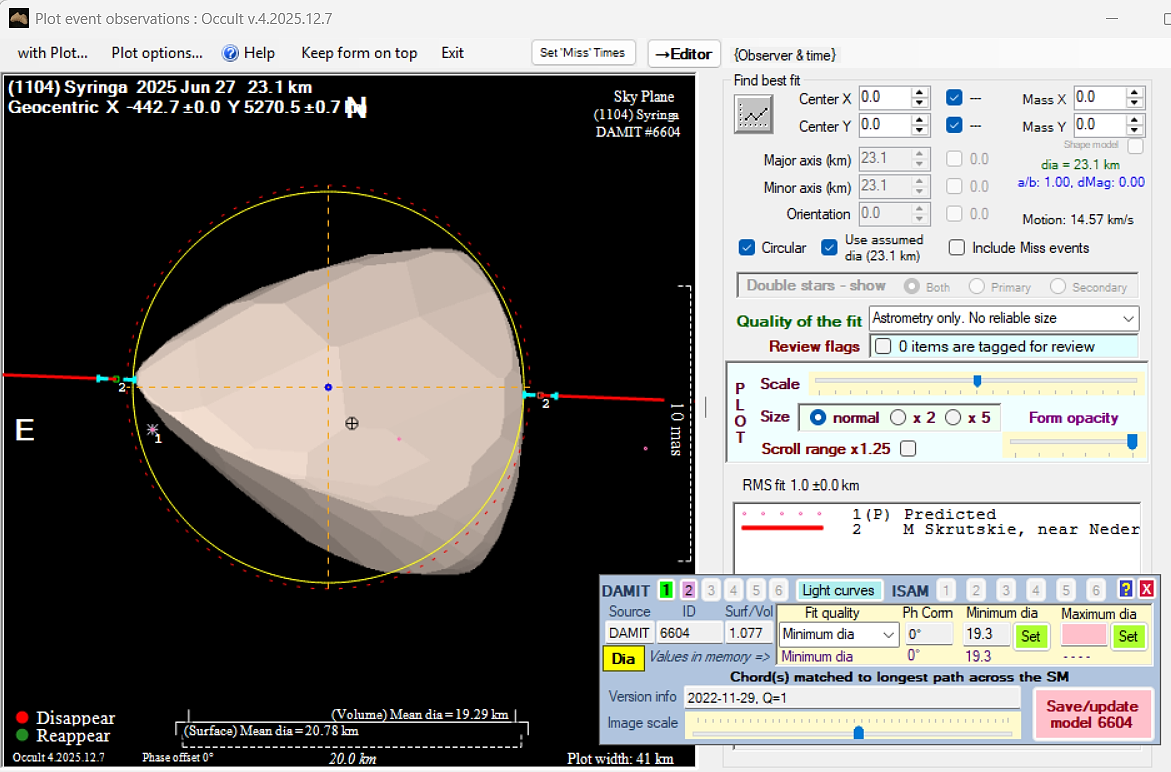This screenshot has width=1171, height=772.
Task: Click the blue Help question mark icon
Action: 230,53
